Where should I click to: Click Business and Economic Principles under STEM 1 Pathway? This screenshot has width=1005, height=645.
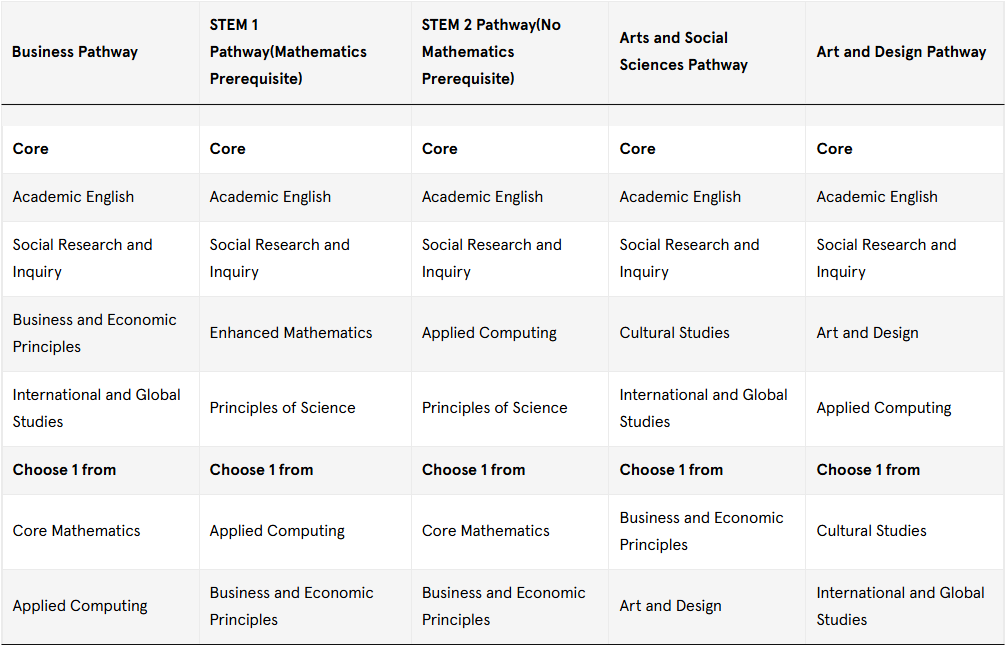[291, 606]
